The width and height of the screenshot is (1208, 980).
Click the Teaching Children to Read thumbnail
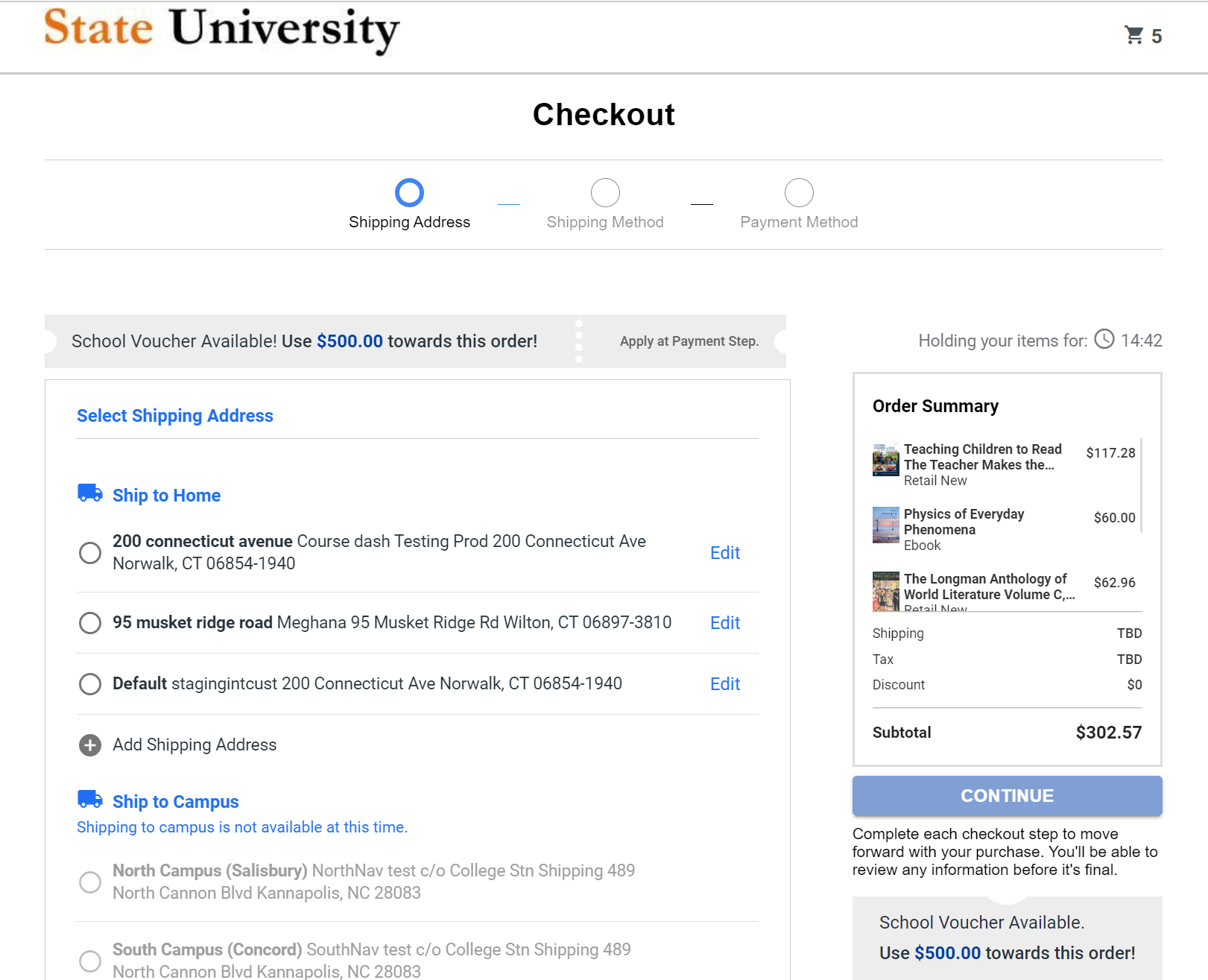pyautogui.click(x=885, y=460)
